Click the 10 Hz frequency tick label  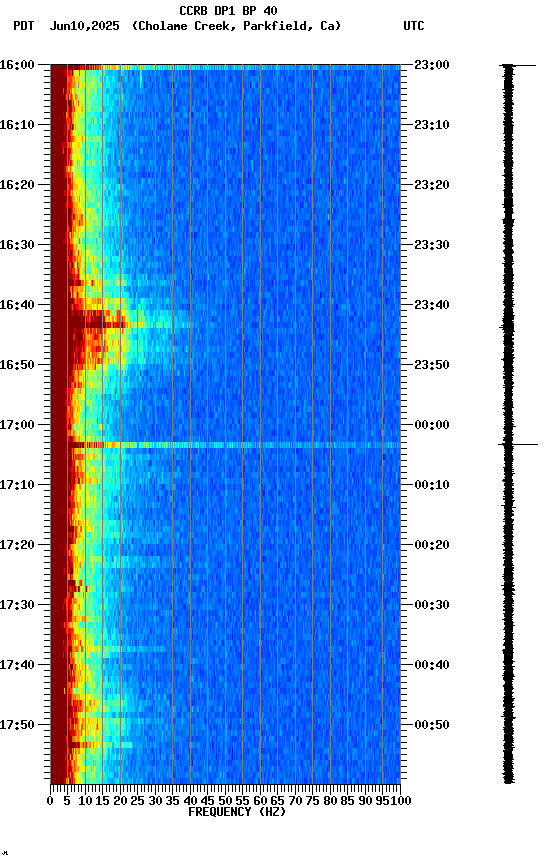click(x=85, y=802)
